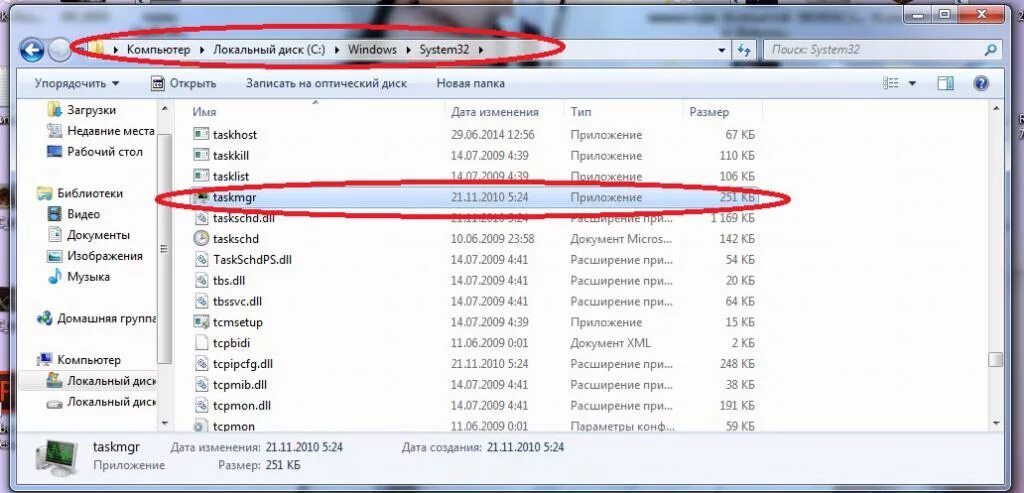The height and width of the screenshot is (493, 1024).
Task: Click Открыть in the toolbar
Action: pos(184,84)
